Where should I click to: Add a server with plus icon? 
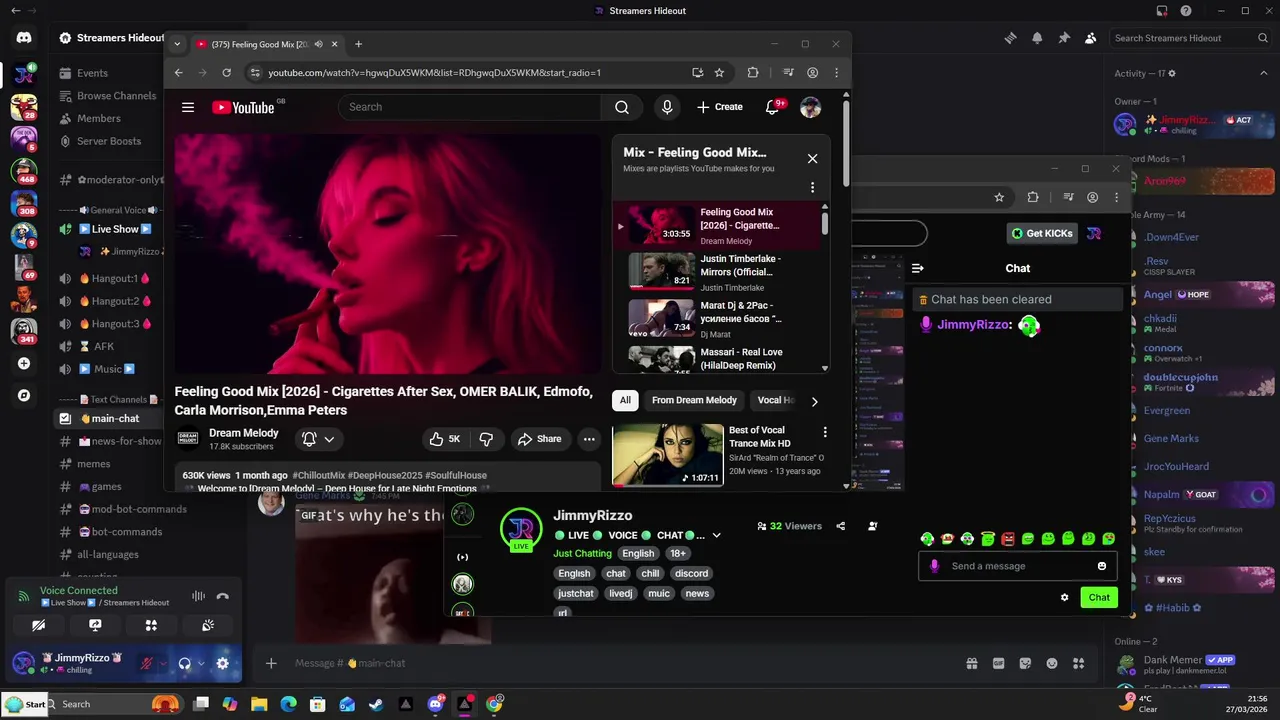tap(24, 364)
